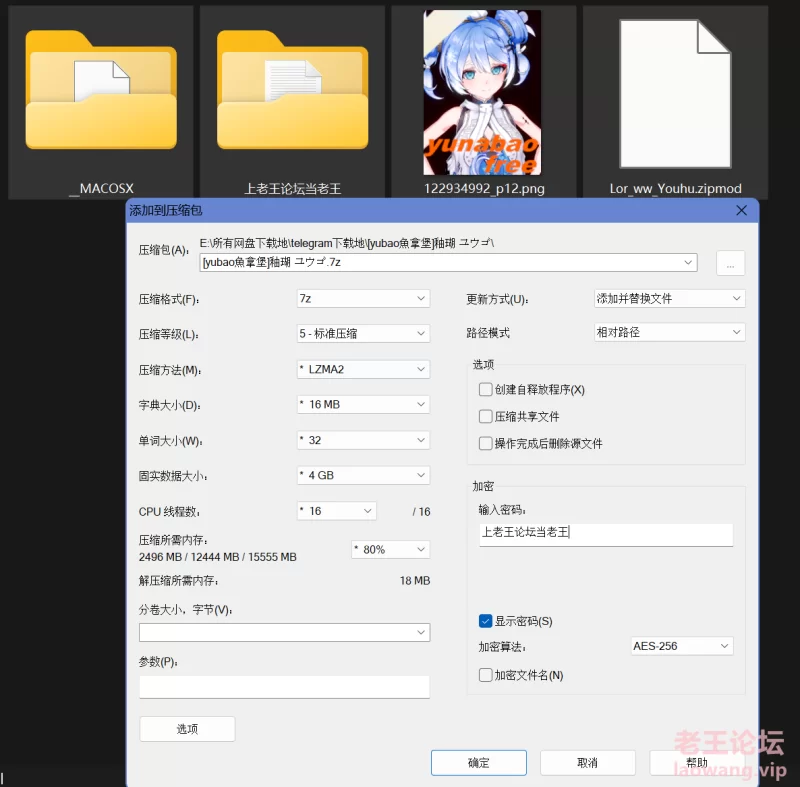Click the 确定 button
This screenshot has height=787, width=800.
point(479,762)
